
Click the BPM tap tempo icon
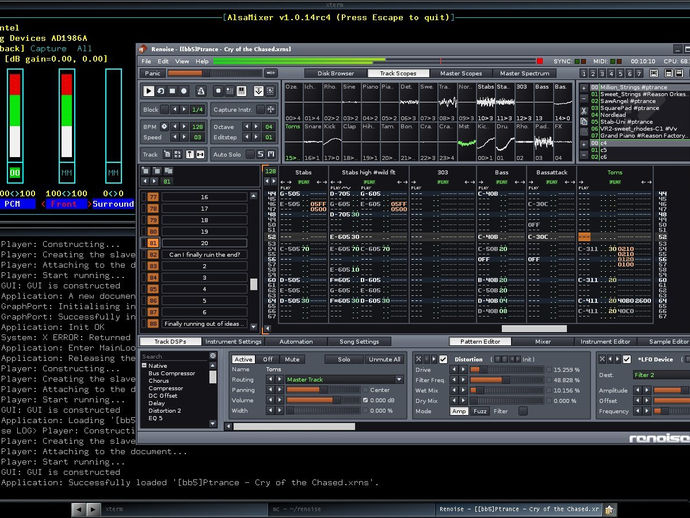coord(164,126)
